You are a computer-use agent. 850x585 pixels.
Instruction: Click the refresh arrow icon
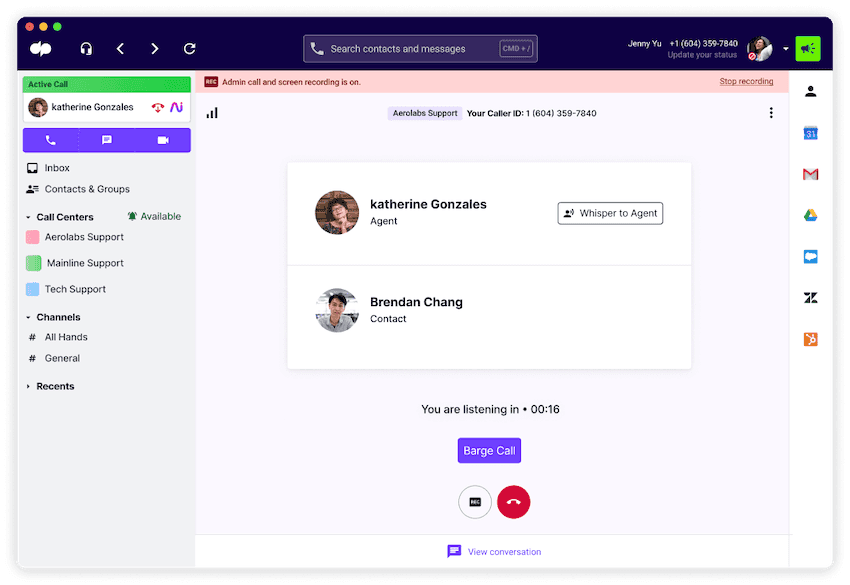pyautogui.click(x=189, y=48)
